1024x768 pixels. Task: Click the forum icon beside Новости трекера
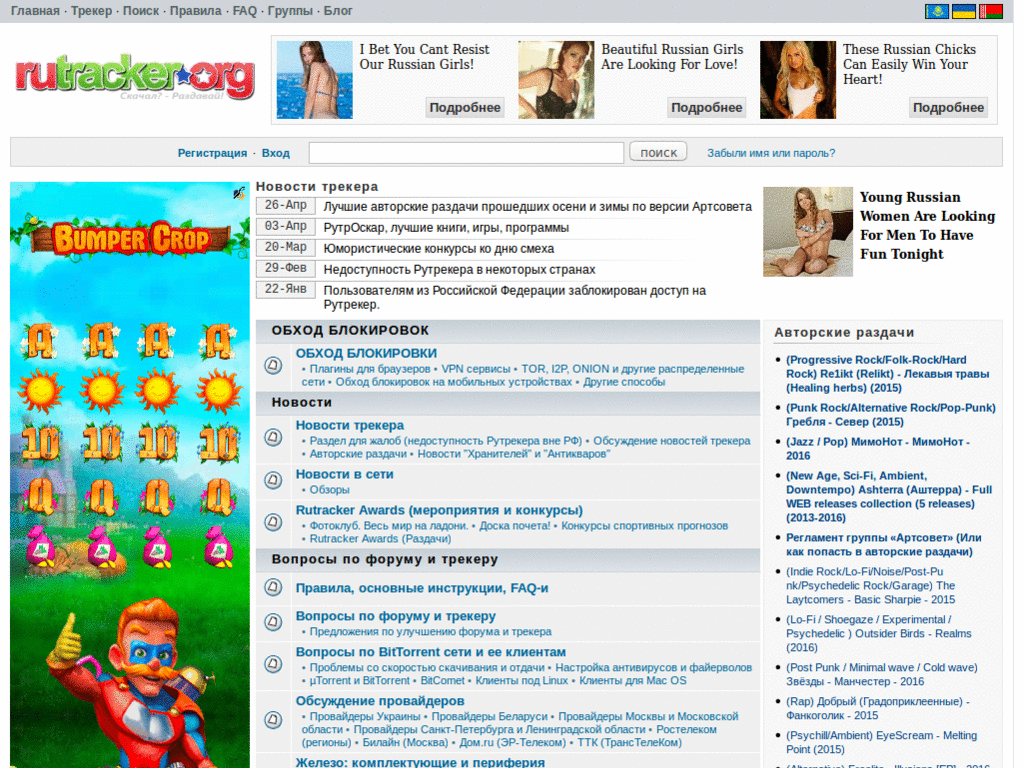pyautogui.click(x=272, y=436)
